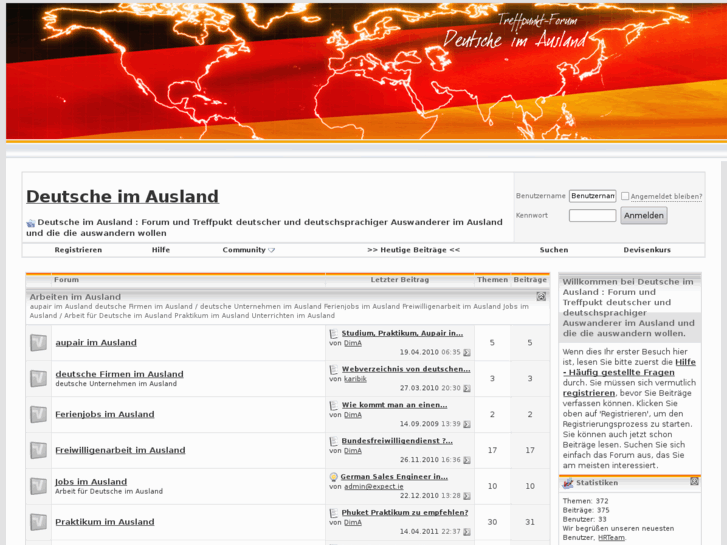
Task: Go to last post dated 19.04.2010 arrow icon
Action: point(466,353)
